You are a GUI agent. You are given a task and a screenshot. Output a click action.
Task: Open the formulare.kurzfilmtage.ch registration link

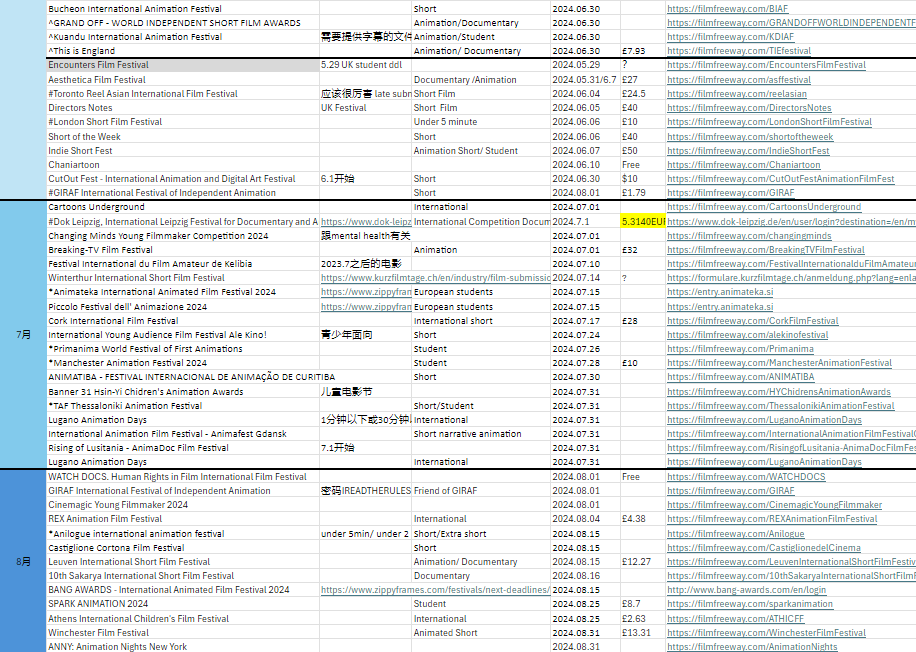pos(792,278)
